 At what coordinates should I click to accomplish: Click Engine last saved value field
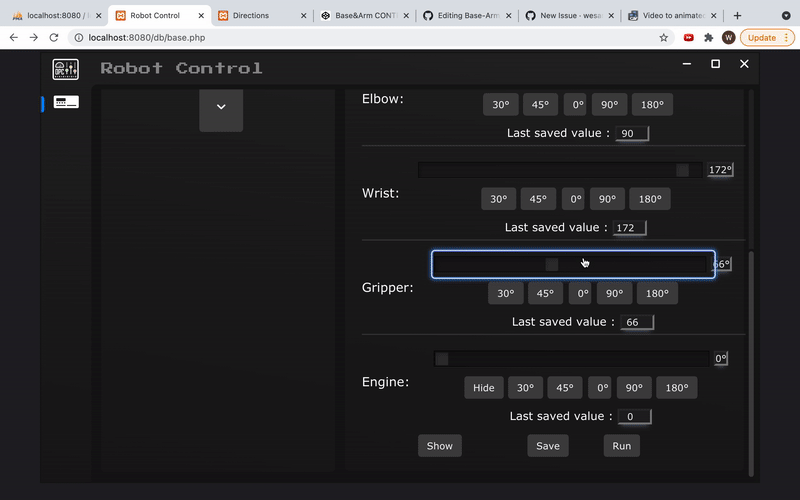click(635, 416)
